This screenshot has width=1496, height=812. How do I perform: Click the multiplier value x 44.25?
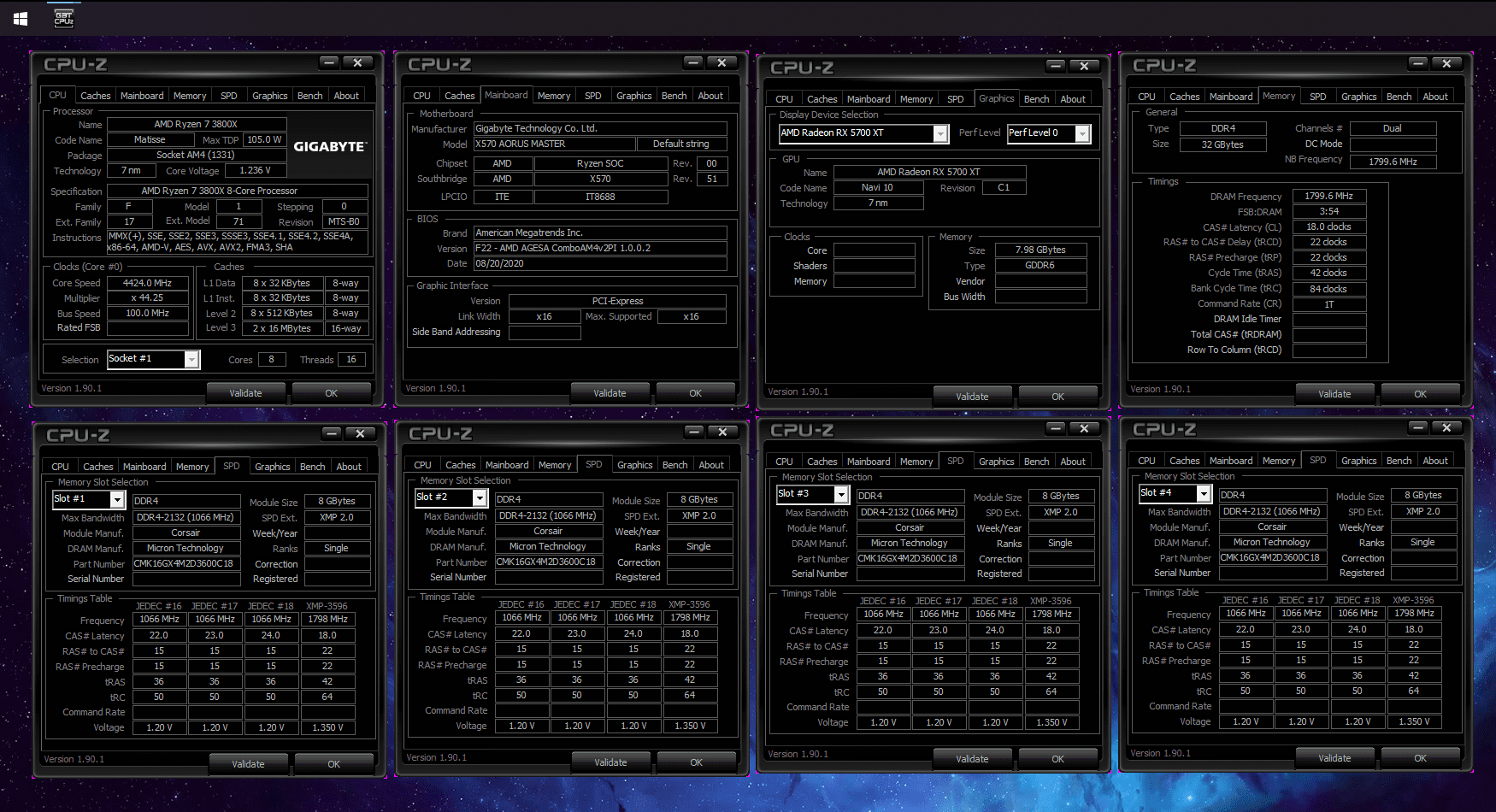(147, 298)
